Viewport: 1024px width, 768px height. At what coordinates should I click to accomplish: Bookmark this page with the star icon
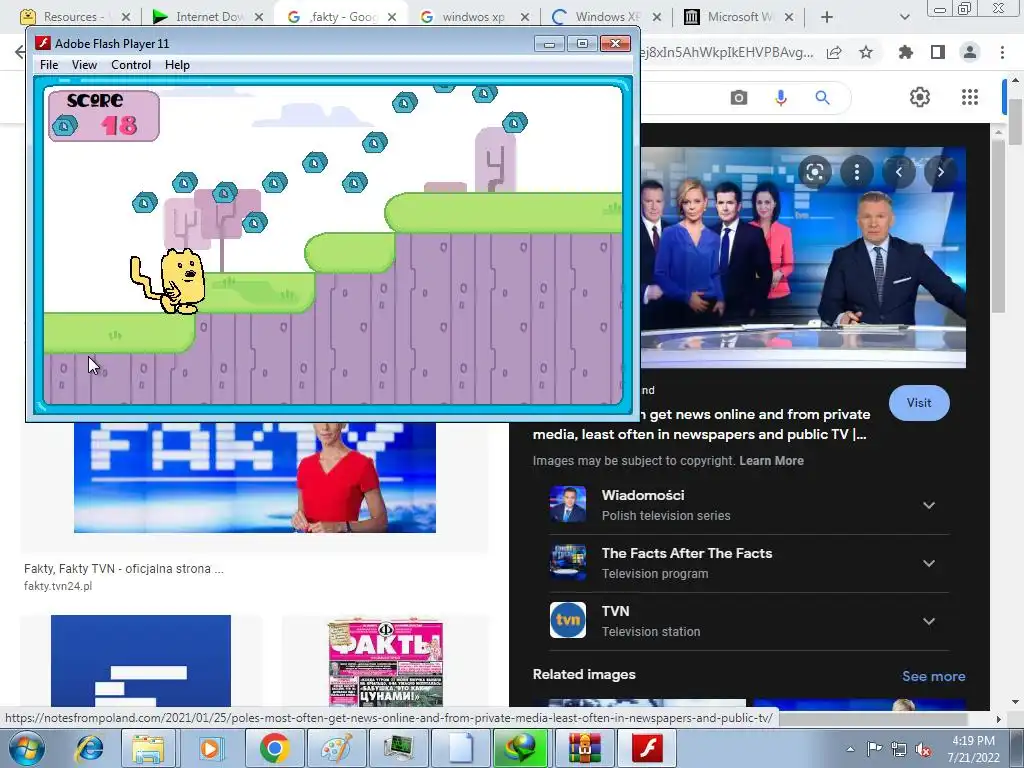tap(866, 52)
